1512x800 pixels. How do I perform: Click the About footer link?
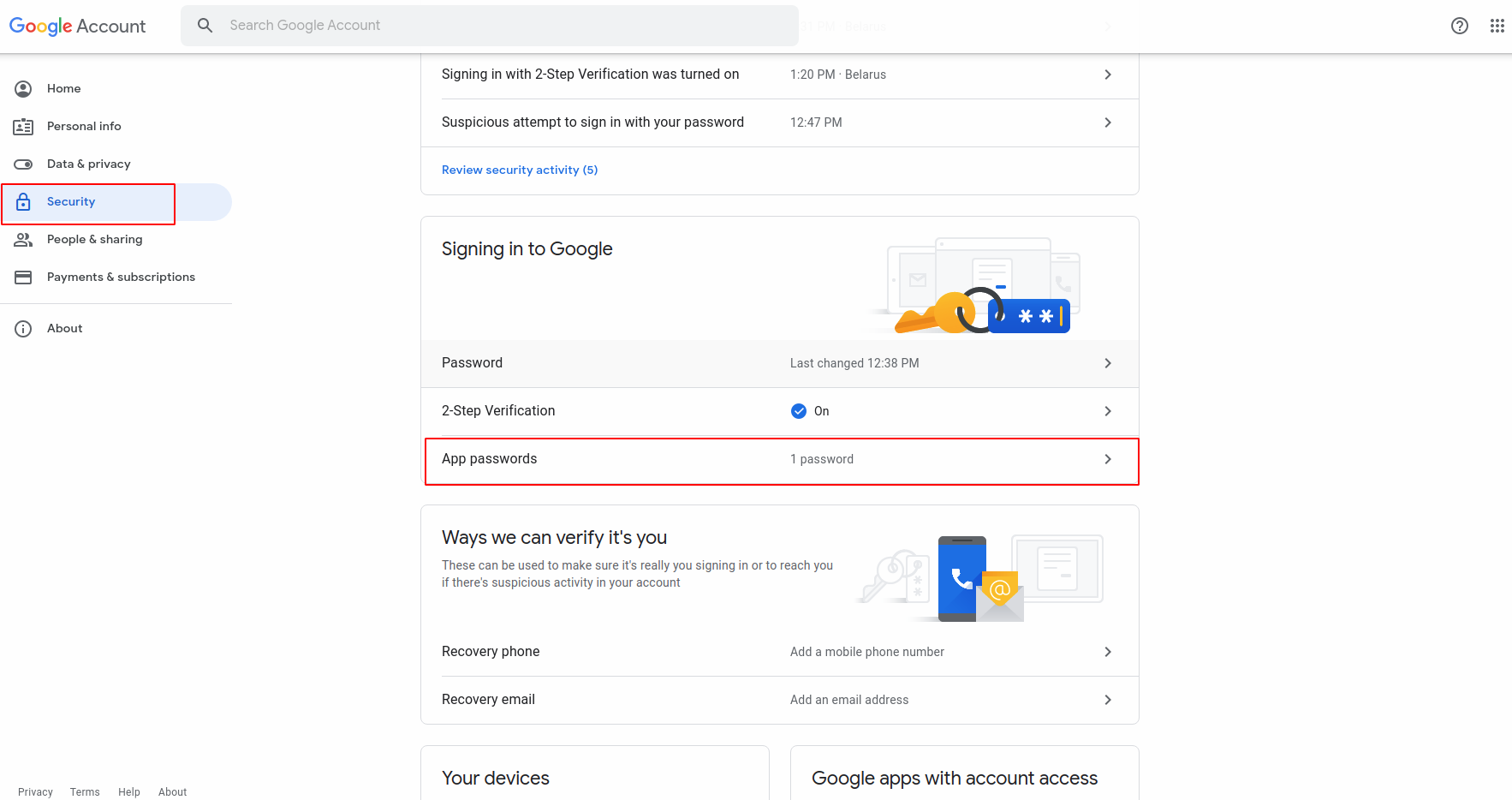[x=172, y=792]
